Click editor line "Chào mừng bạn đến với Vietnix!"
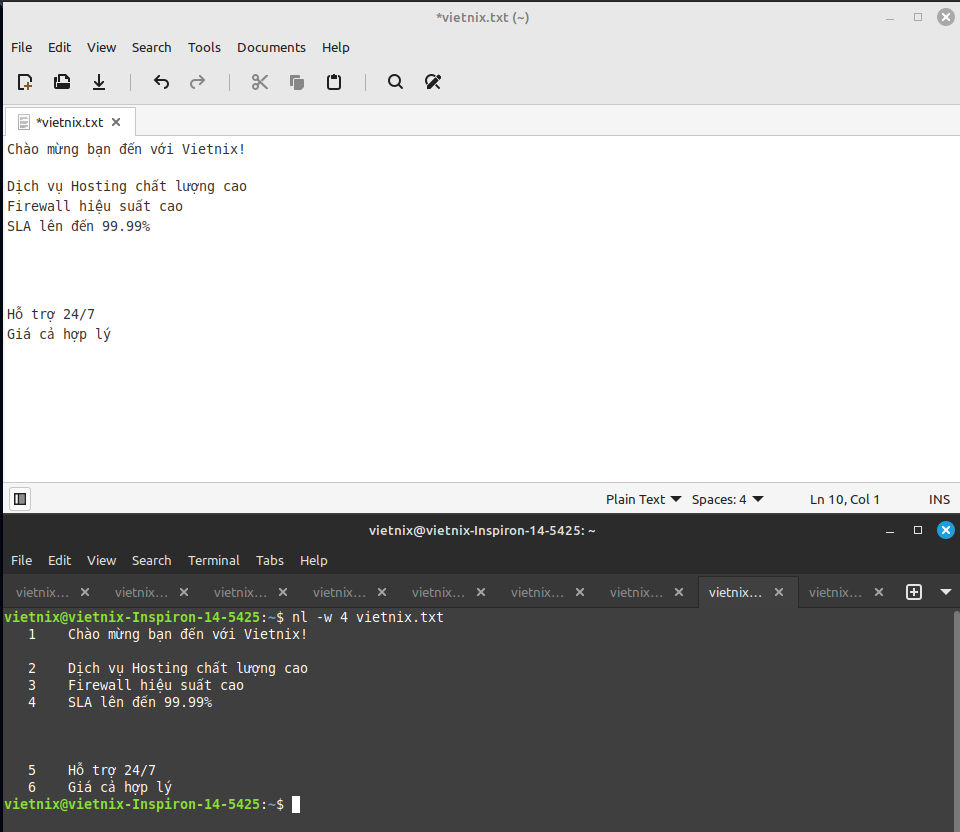The image size is (960, 832). coord(126,149)
